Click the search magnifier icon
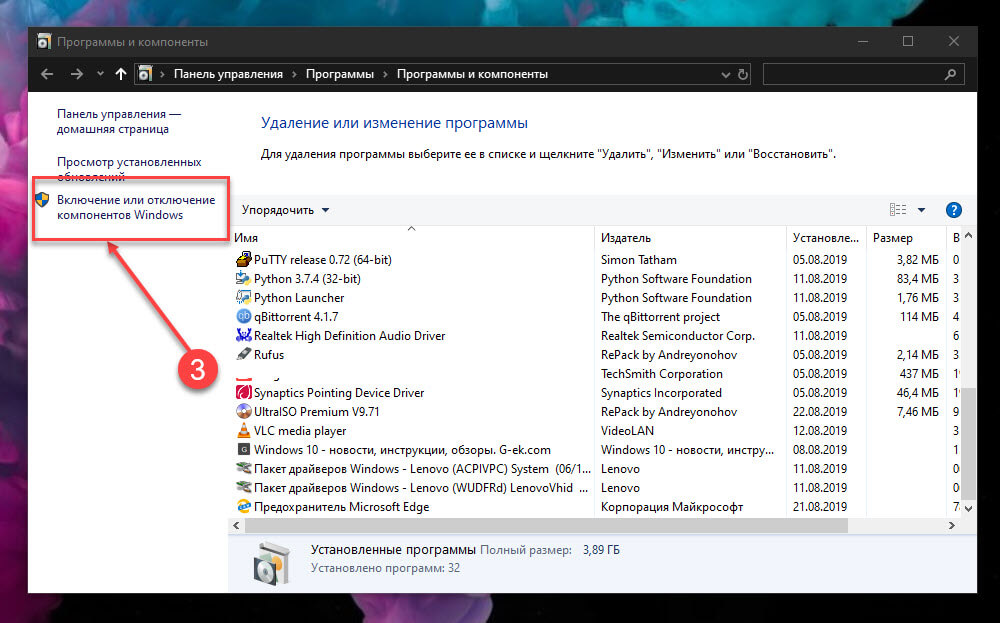 point(950,75)
